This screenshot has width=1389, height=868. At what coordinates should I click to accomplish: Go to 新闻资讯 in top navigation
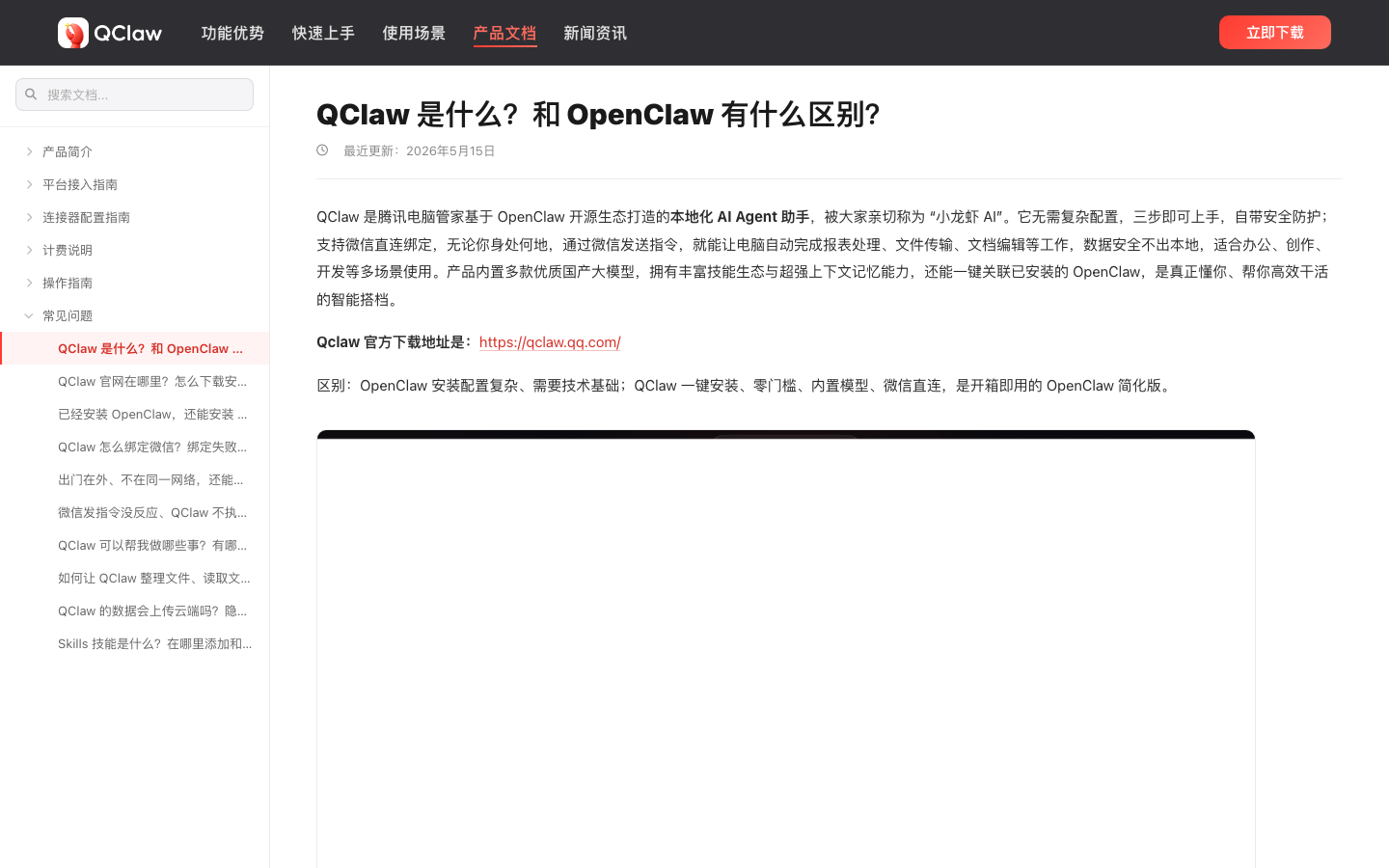point(595,33)
